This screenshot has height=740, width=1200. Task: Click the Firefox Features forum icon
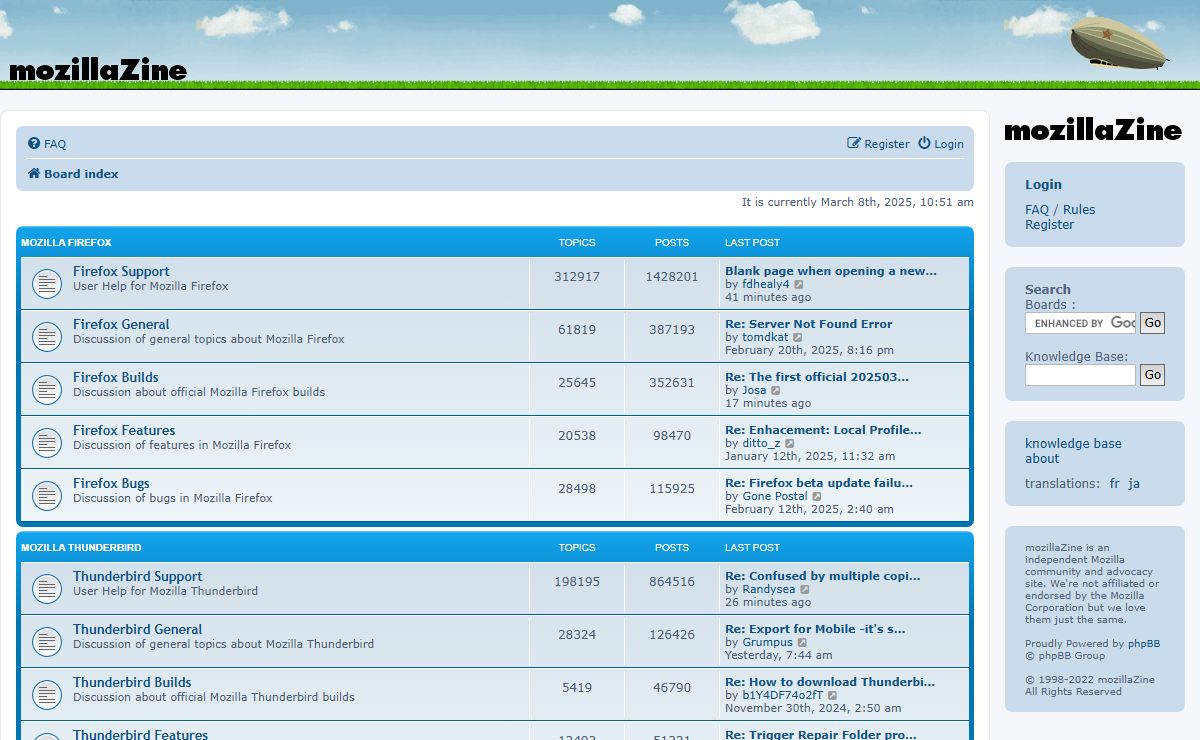(47, 443)
